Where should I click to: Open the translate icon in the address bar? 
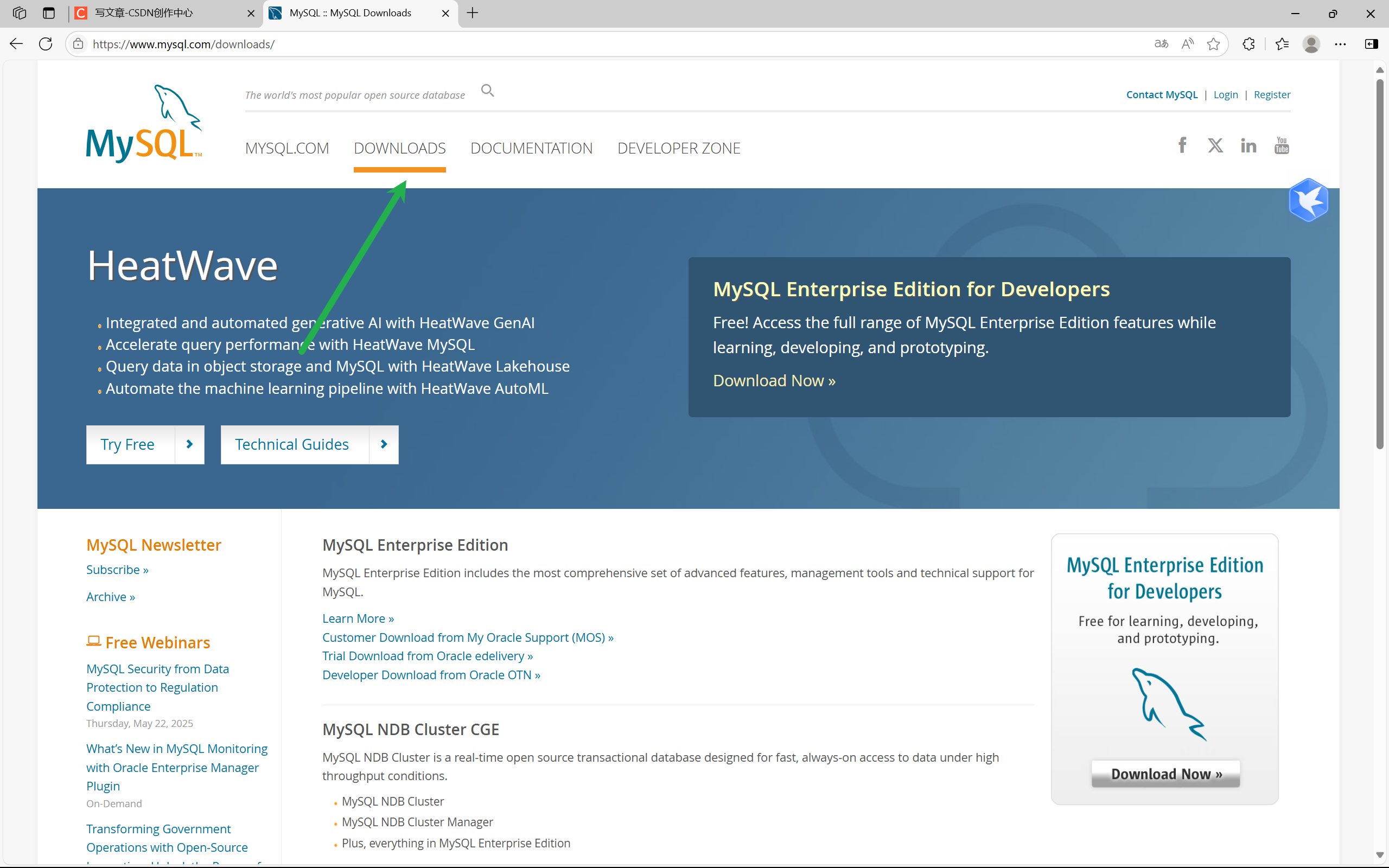coord(1161,43)
